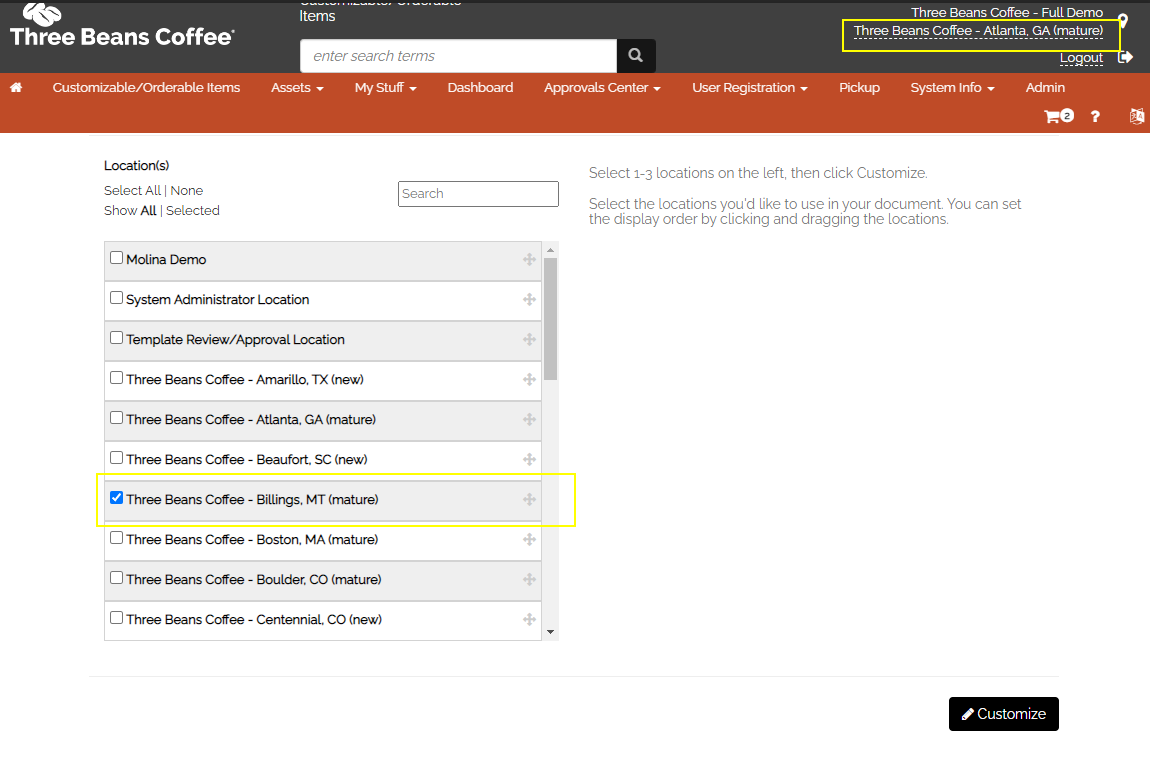Screen dimensions: 1150x758
Task: Click the translate language icon
Action: tap(1137, 116)
